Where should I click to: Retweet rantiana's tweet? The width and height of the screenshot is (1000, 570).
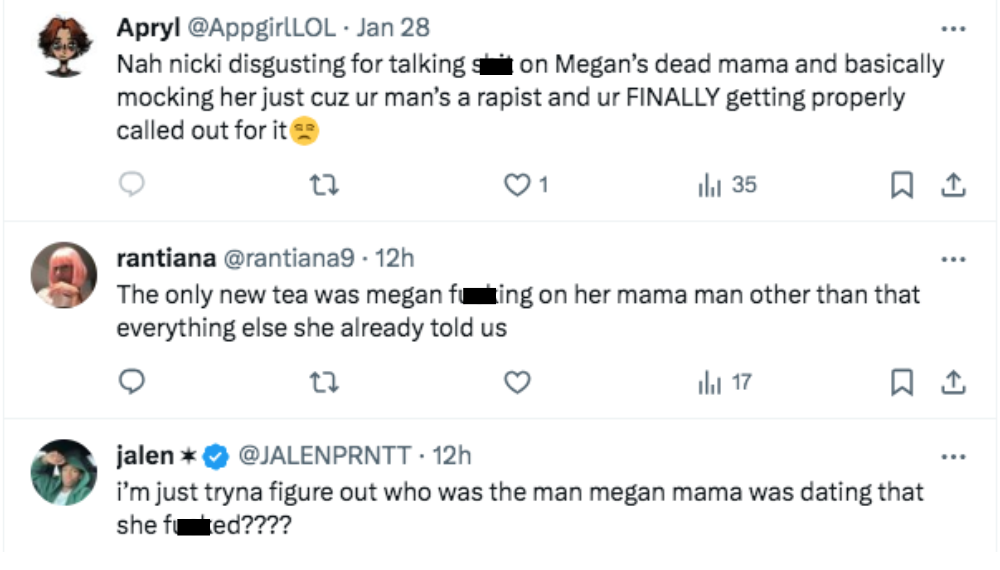tap(324, 382)
